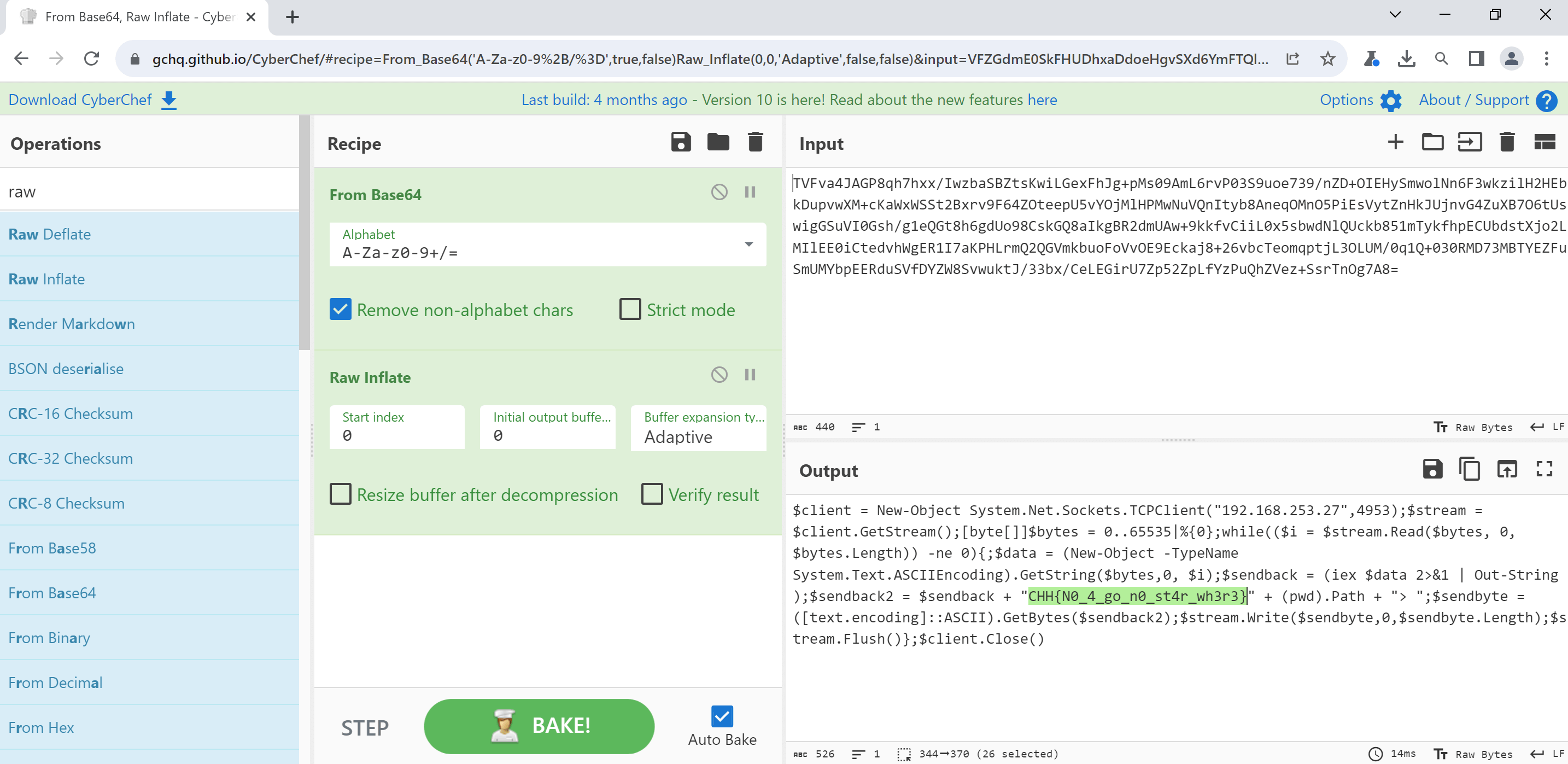
Task: Download CyberChef via arrow icon
Action: click(168, 101)
